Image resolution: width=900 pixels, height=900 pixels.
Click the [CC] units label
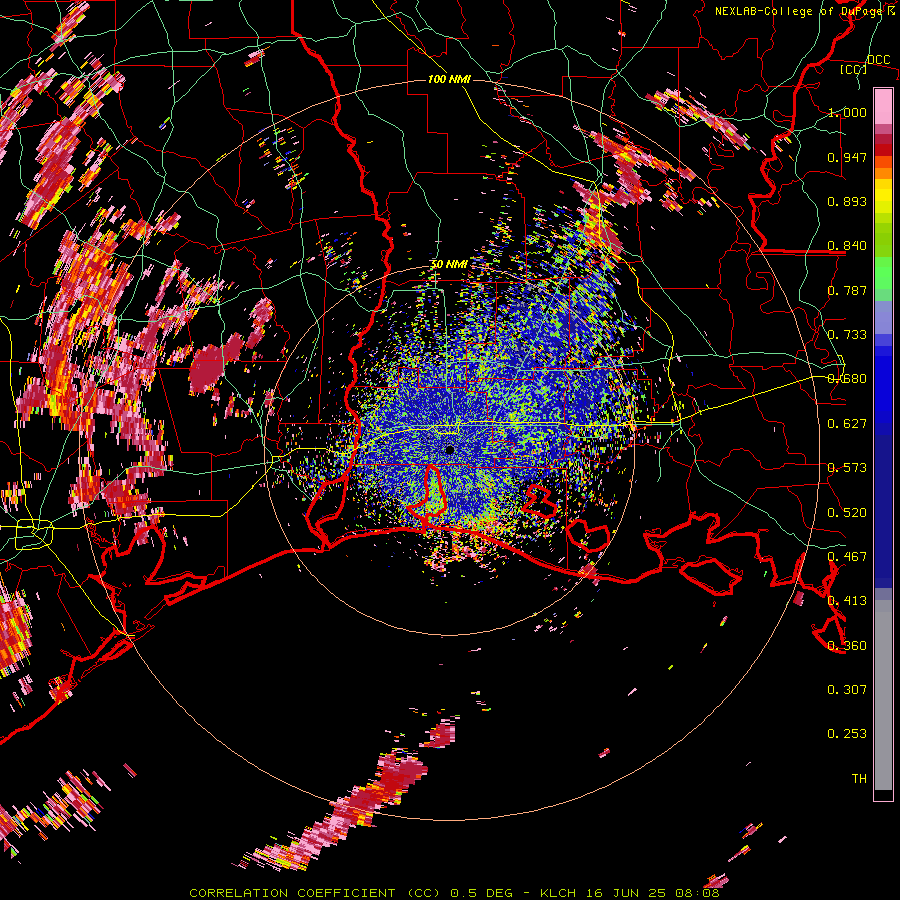pos(854,69)
